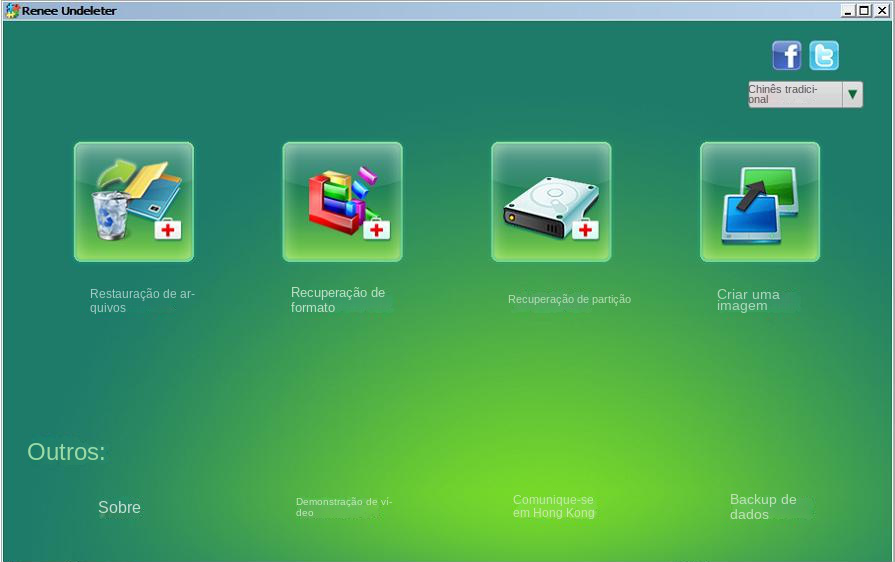Close the Renee Undeleter window
The image size is (895, 562).
881,10
